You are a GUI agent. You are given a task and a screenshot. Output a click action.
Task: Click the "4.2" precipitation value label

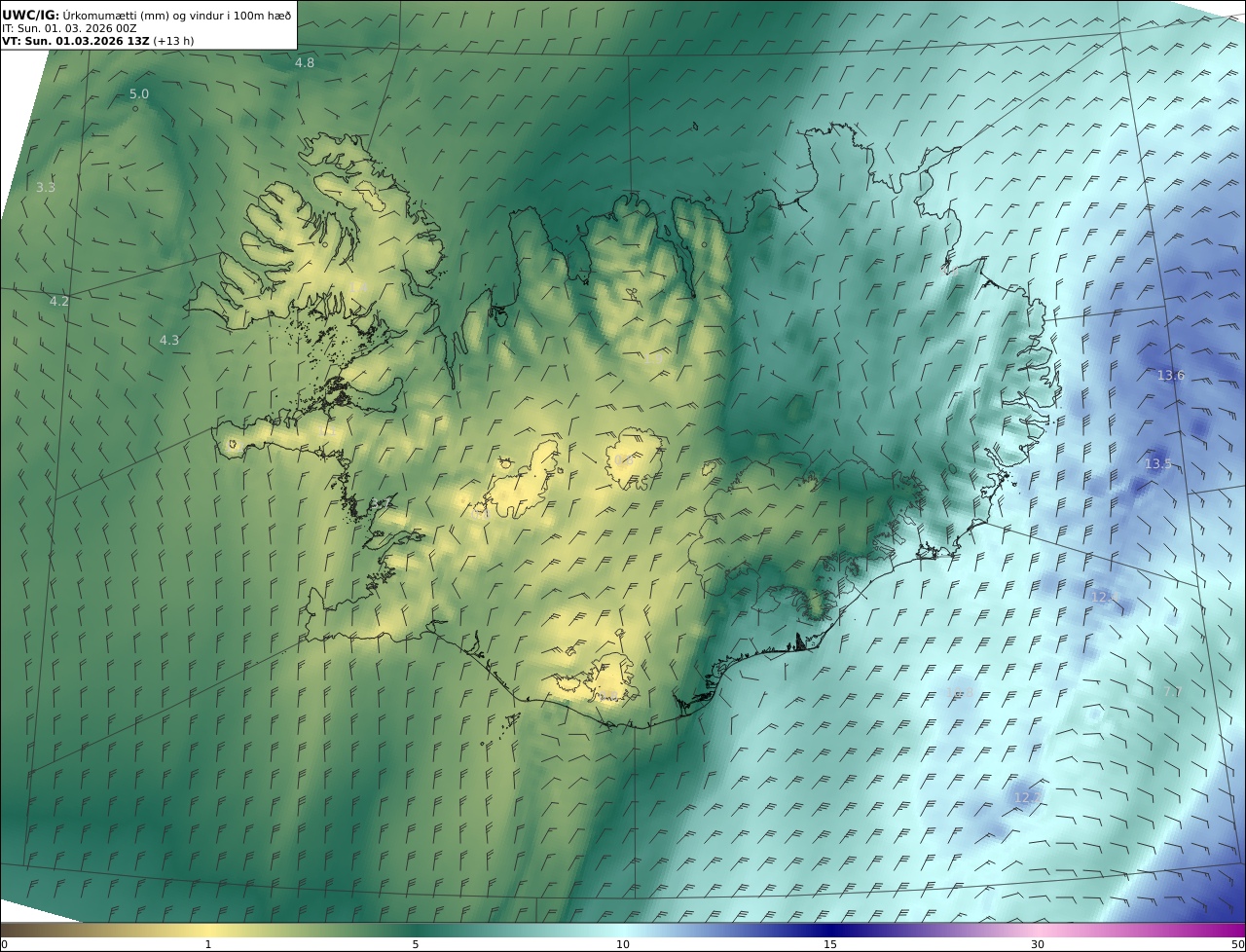click(x=59, y=302)
